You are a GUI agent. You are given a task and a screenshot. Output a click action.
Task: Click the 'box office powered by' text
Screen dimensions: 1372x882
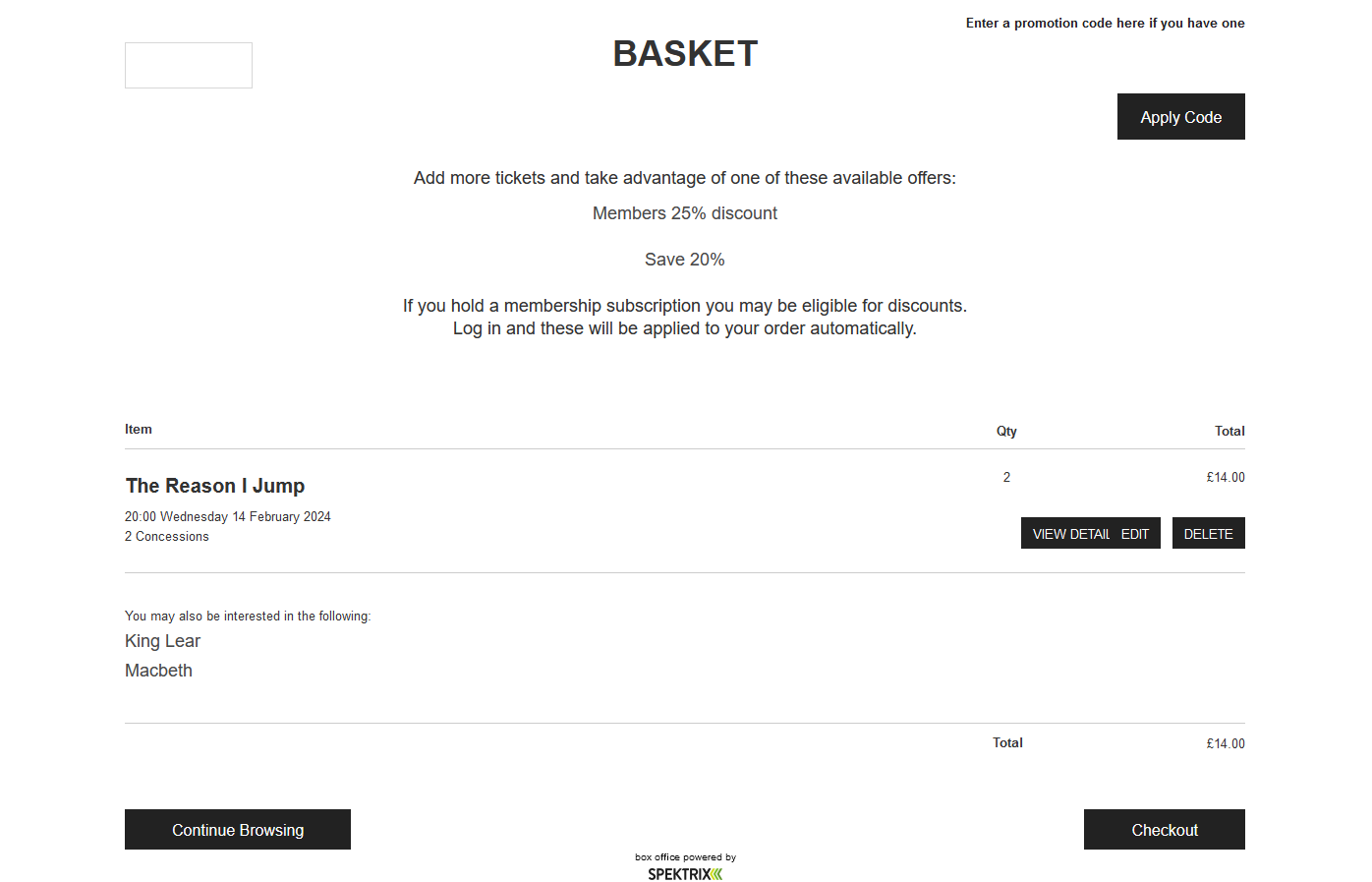[685, 857]
